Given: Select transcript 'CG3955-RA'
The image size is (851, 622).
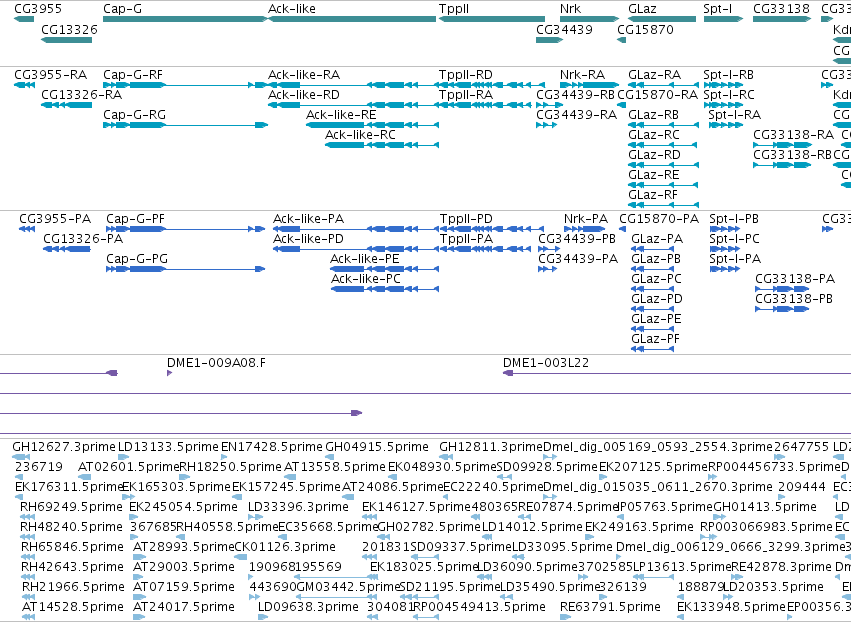Looking at the screenshot, I should pos(50,75).
